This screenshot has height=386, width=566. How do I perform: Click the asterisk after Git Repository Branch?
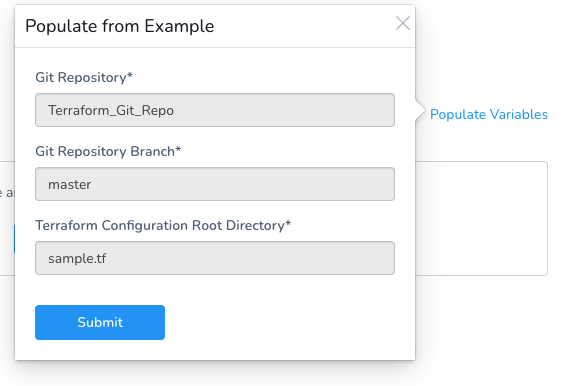click(178, 149)
